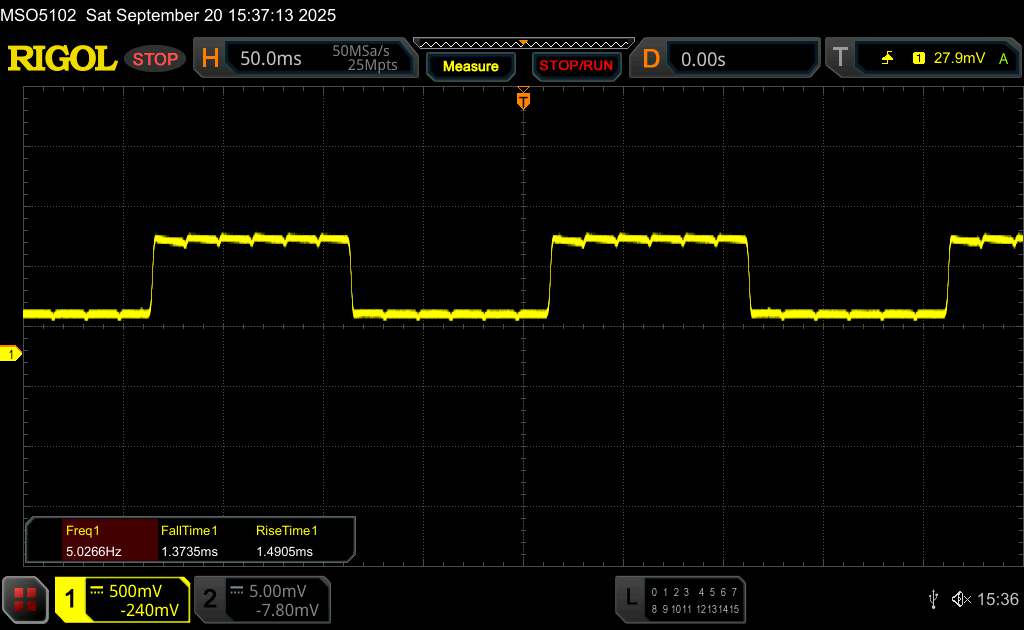Click the RIGOL logo
1024x630 pixels.
pyautogui.click(x=62, y=59)
